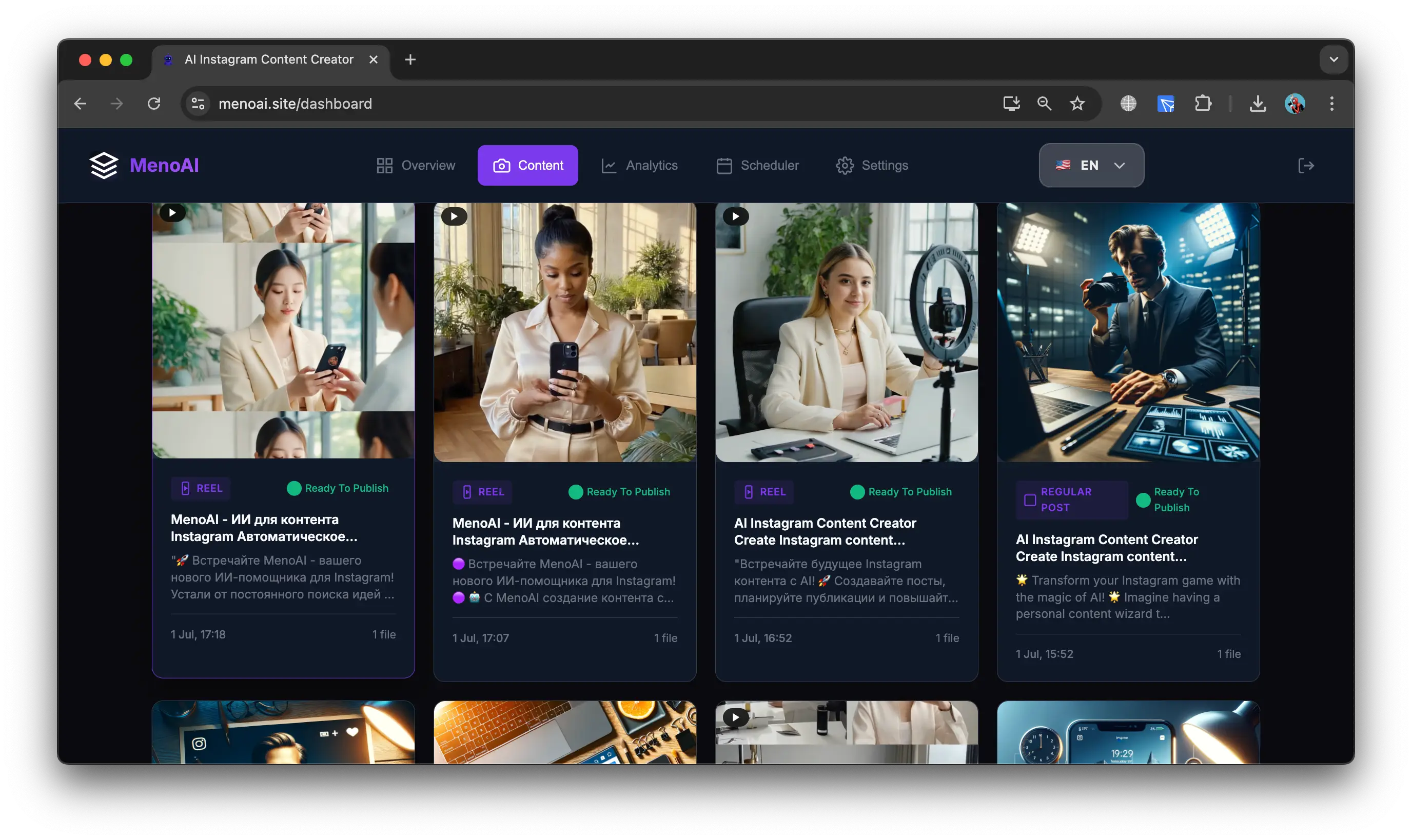Screen dimensions: 1412x840
Task: Click the REGULAR POST badge
Action: (1071, 500)
